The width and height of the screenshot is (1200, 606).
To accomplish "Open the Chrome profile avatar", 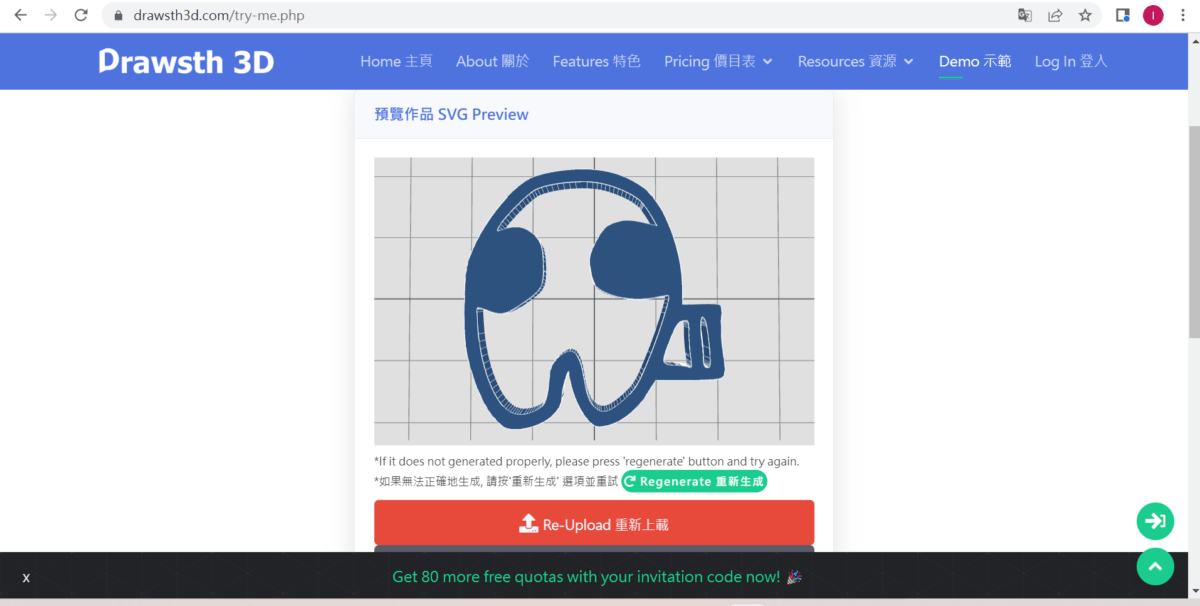I will point(1153,16).
